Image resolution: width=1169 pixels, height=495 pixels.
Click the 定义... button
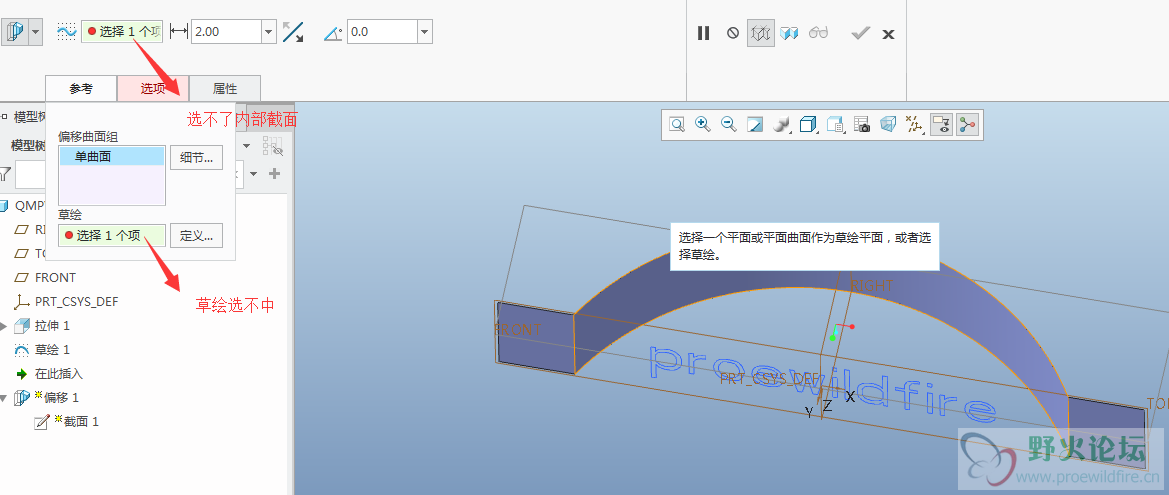click(197, 236)
